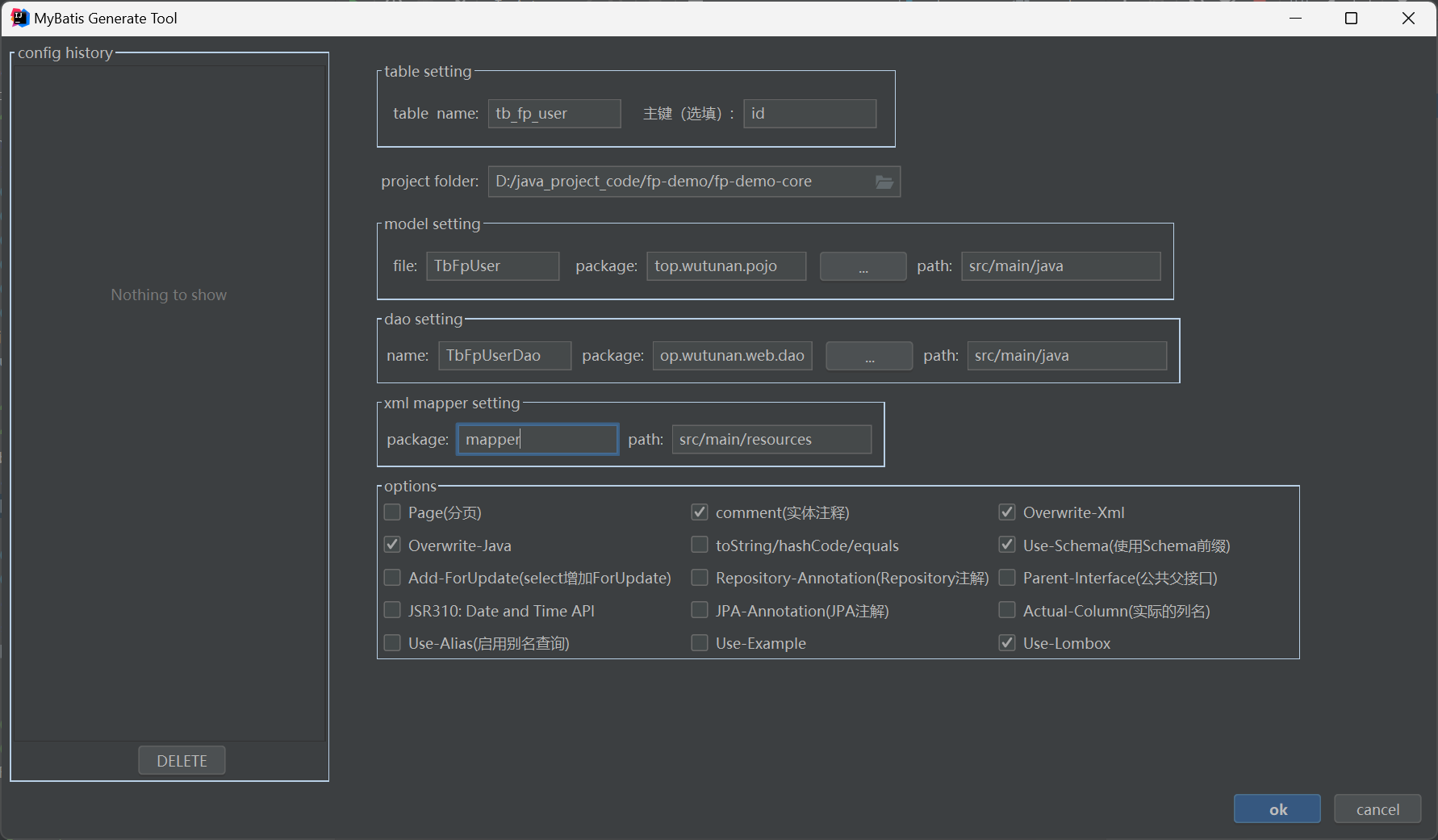Image resolution: width=1438 pixels, height=840 pixels.
Task: Check the Use-Example option
Action: coord(700,643)
